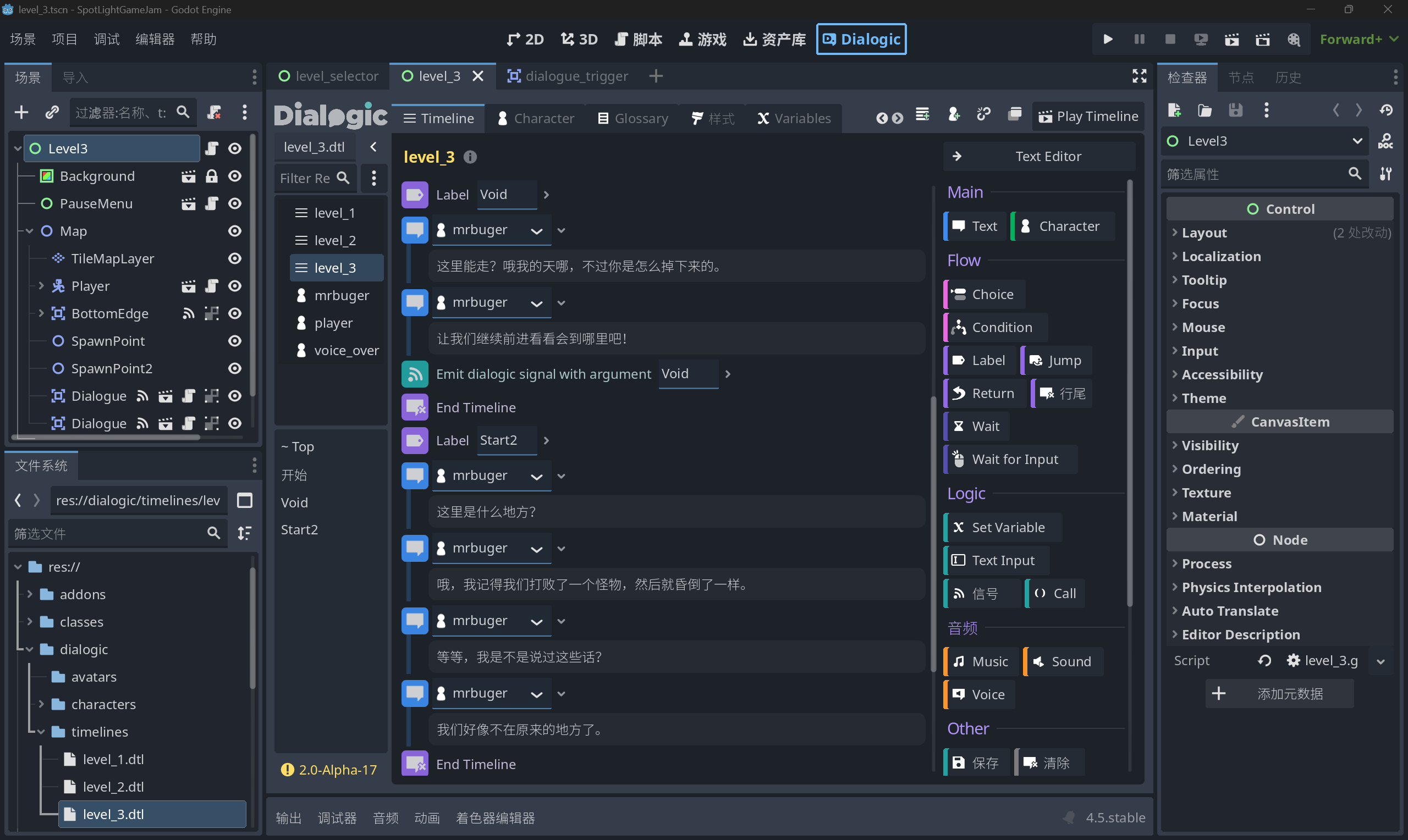The height and width of the screenshot is (840, 1408).
Task: Hide the Background node with its eye toggle
Action: pyautogui.click(x=234, y=176)
